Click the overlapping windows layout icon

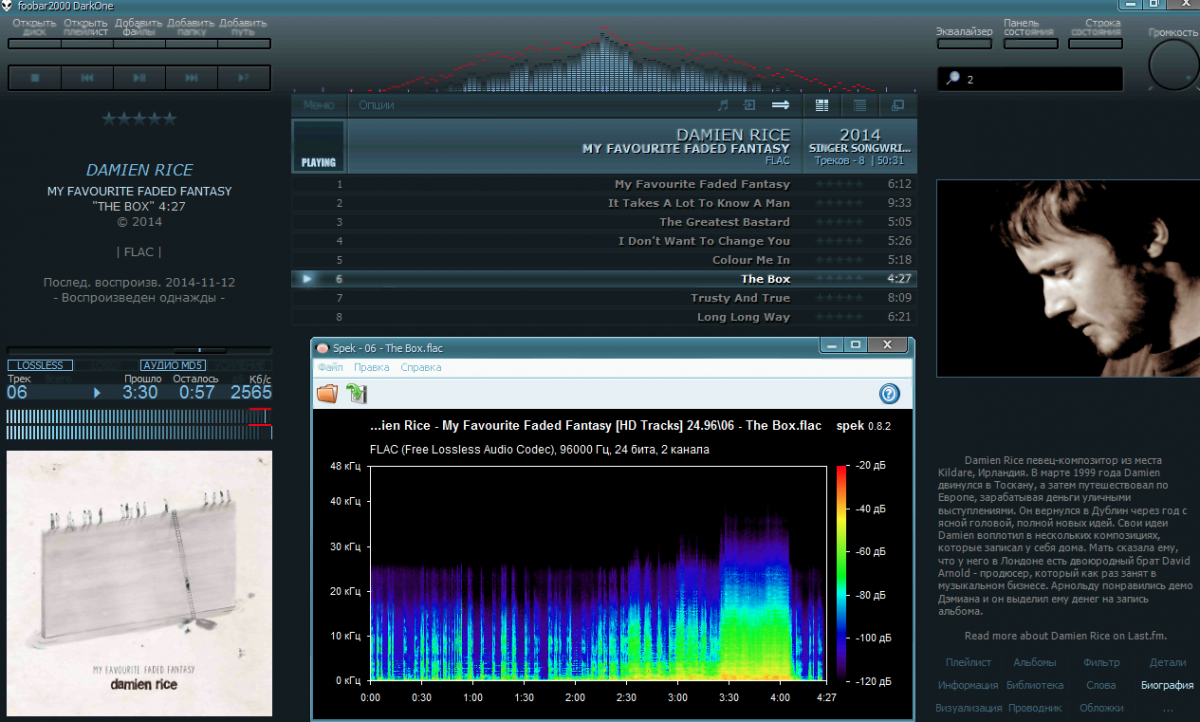tap(897, 105)
